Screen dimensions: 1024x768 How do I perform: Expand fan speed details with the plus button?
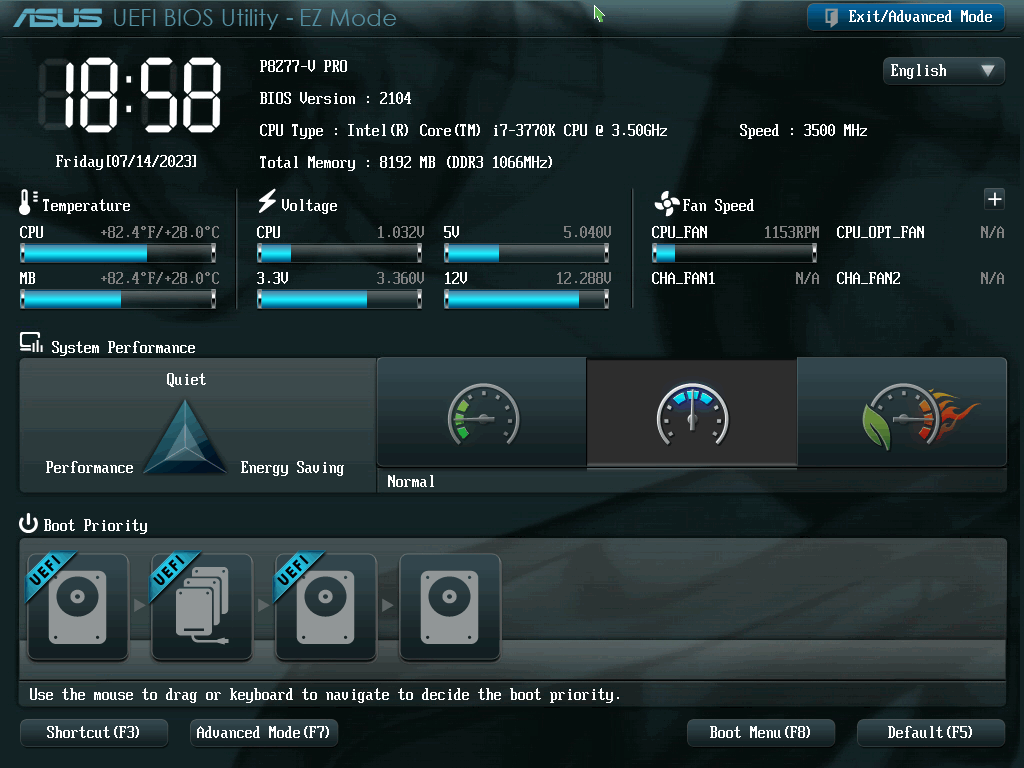tap(994, 199)
